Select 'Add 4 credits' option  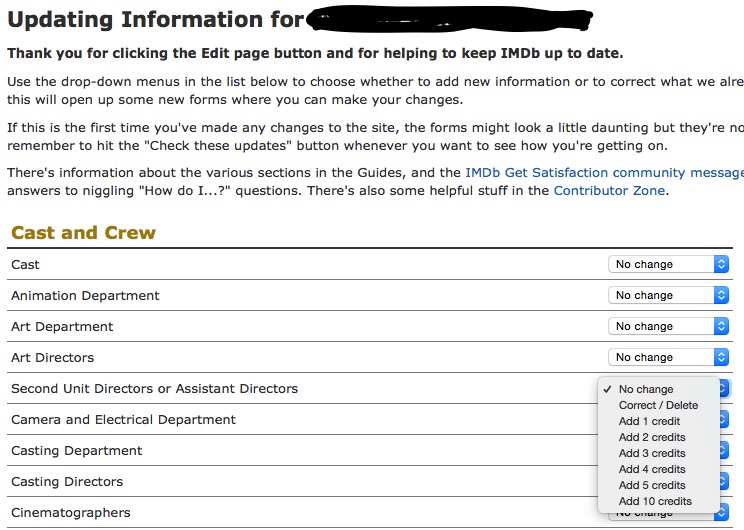[x=652, y=469]
